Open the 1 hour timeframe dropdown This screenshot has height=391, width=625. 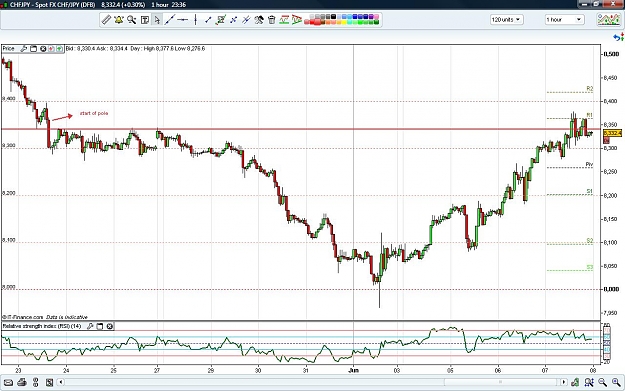(564, 20)
